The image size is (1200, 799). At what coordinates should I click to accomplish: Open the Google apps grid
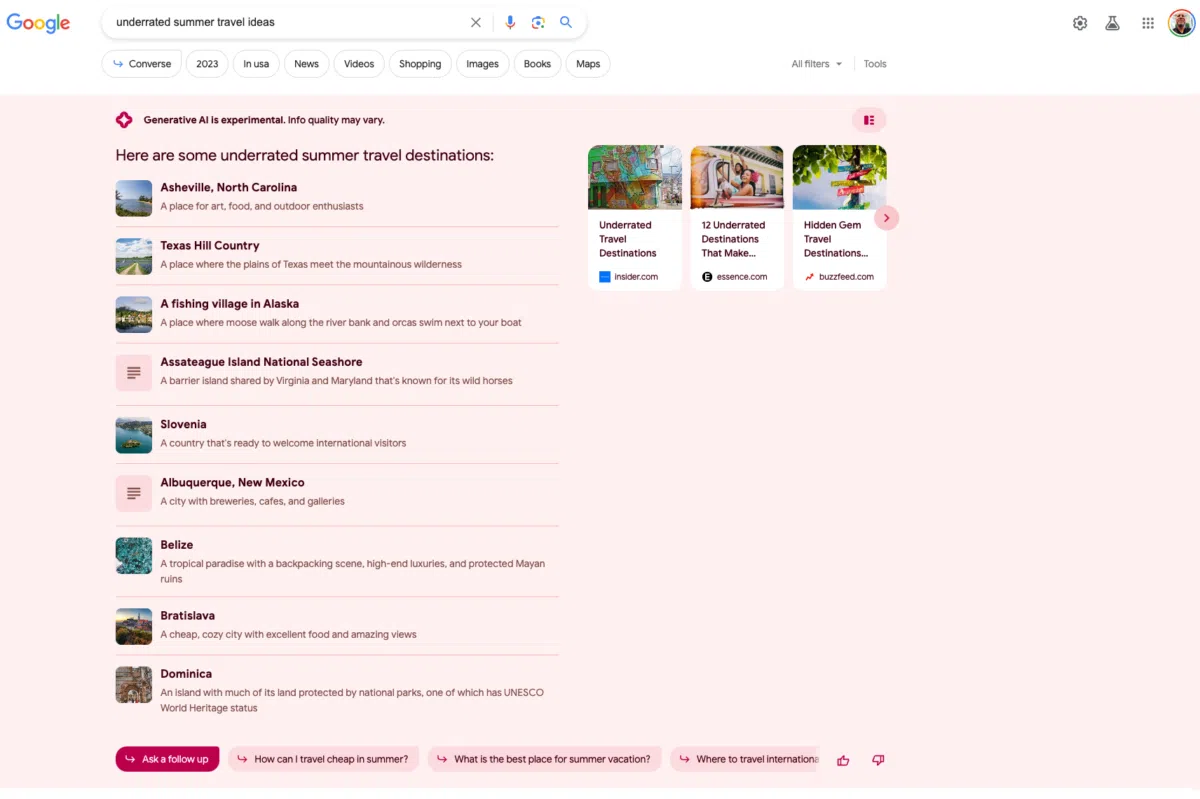click(1148, 23)
